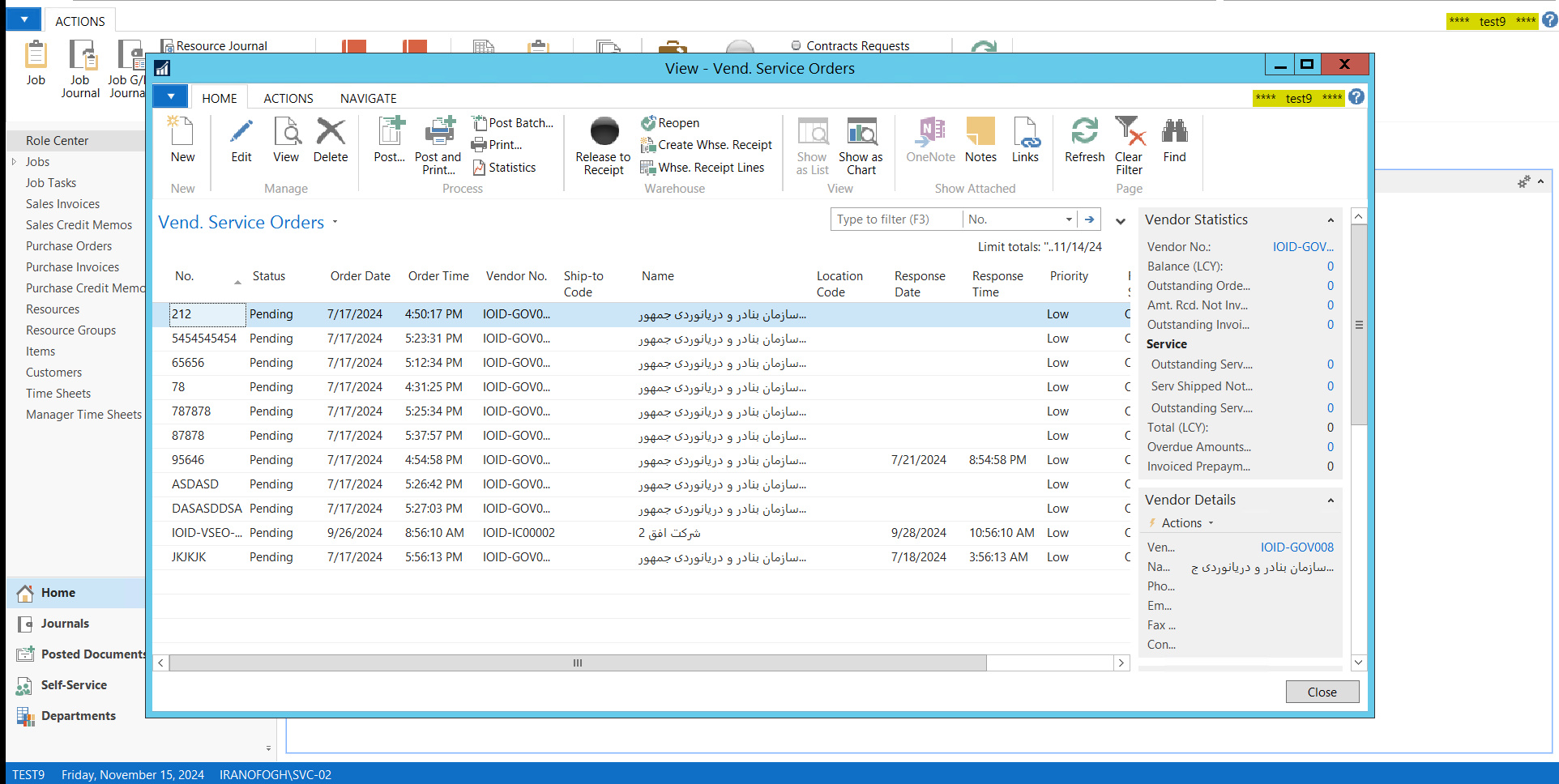Open the Self-Service navigation button

click(x=76, y=685)
